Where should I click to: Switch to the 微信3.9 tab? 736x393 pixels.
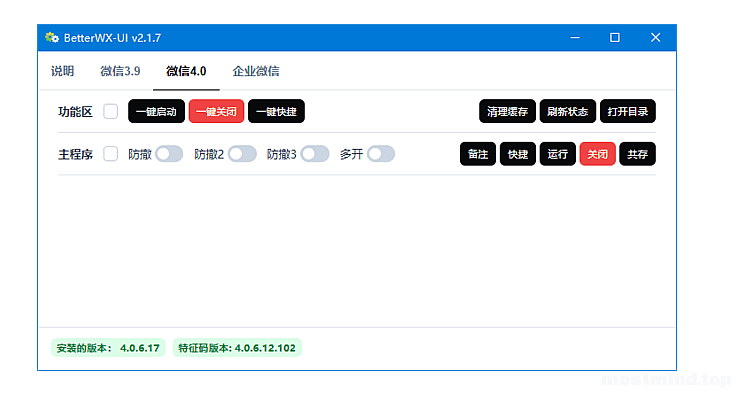tap(120, 71)
